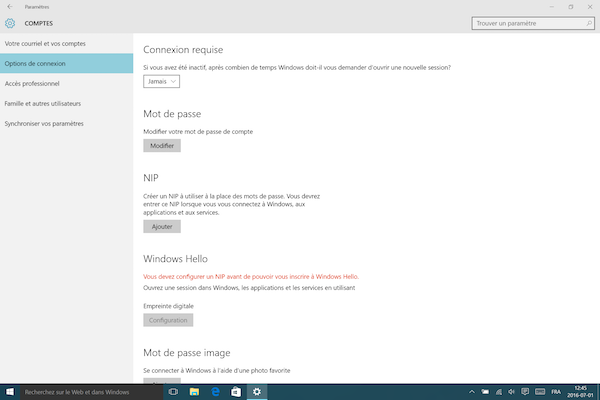
Task: Open Task View from the taskbar
Action: [173, 392]
